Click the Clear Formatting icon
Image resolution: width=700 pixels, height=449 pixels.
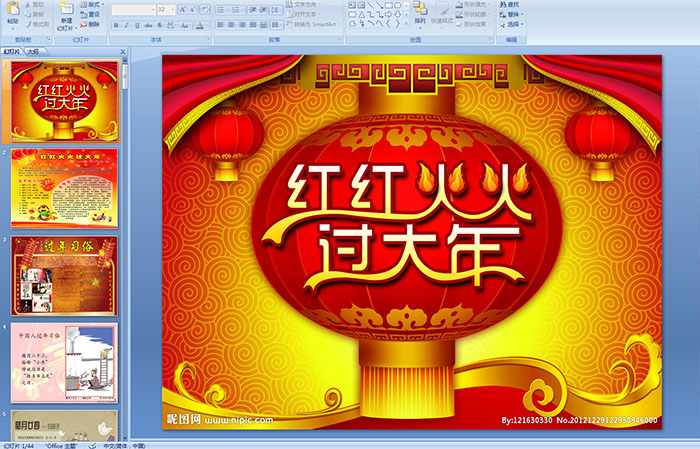pos(205,9)
